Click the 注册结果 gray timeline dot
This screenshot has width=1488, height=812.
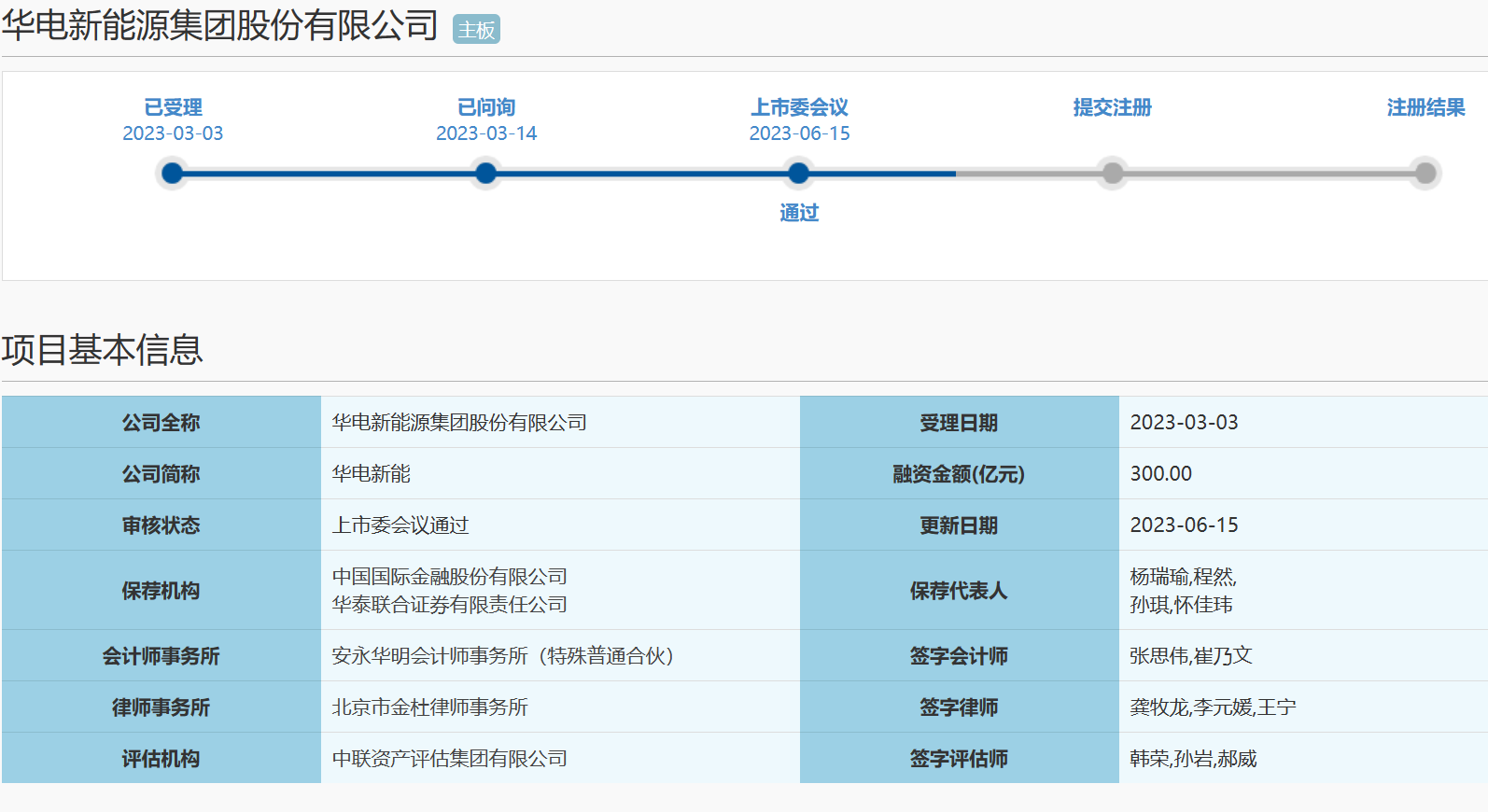(x=1425, y=173)
